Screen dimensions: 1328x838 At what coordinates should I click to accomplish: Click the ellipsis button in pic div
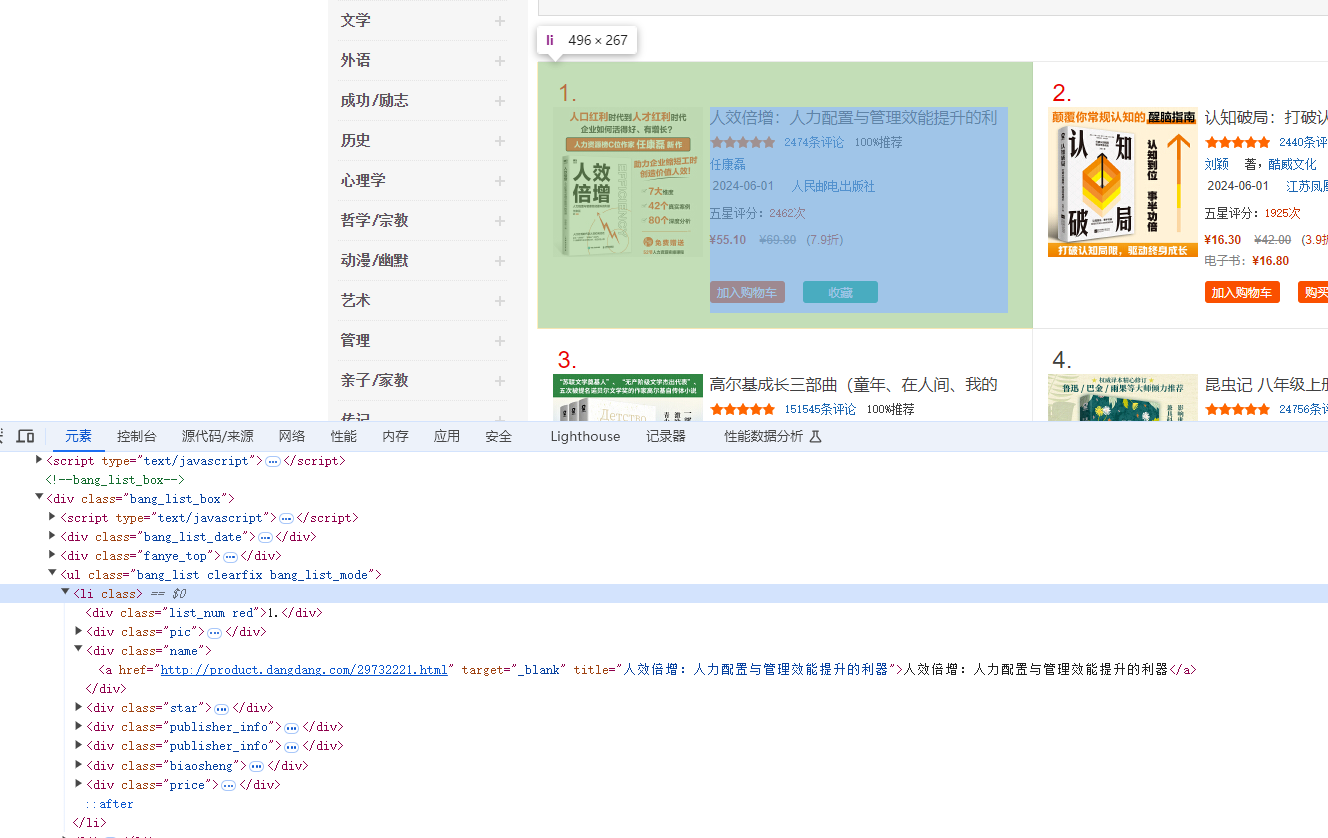[x=214, y=632]
